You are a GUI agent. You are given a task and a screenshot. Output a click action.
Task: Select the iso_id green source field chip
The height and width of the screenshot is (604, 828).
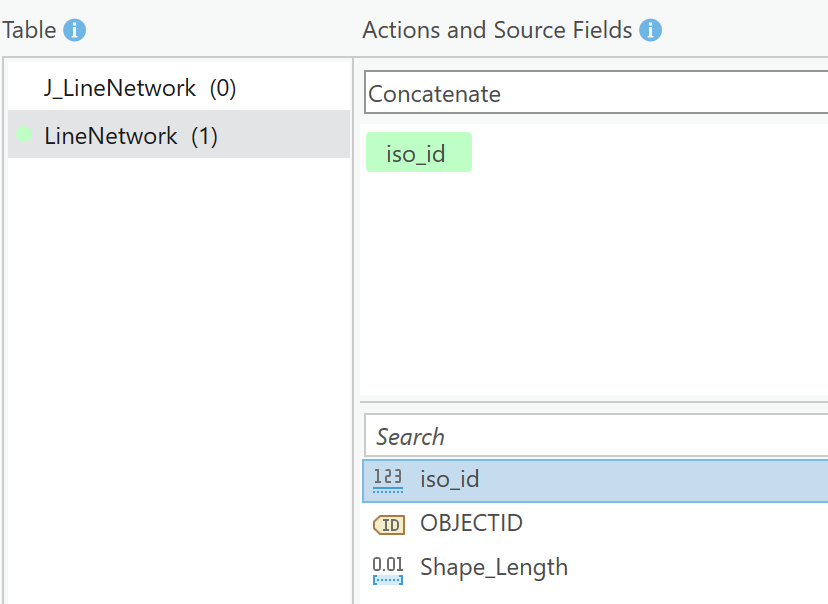click(419, 152)
